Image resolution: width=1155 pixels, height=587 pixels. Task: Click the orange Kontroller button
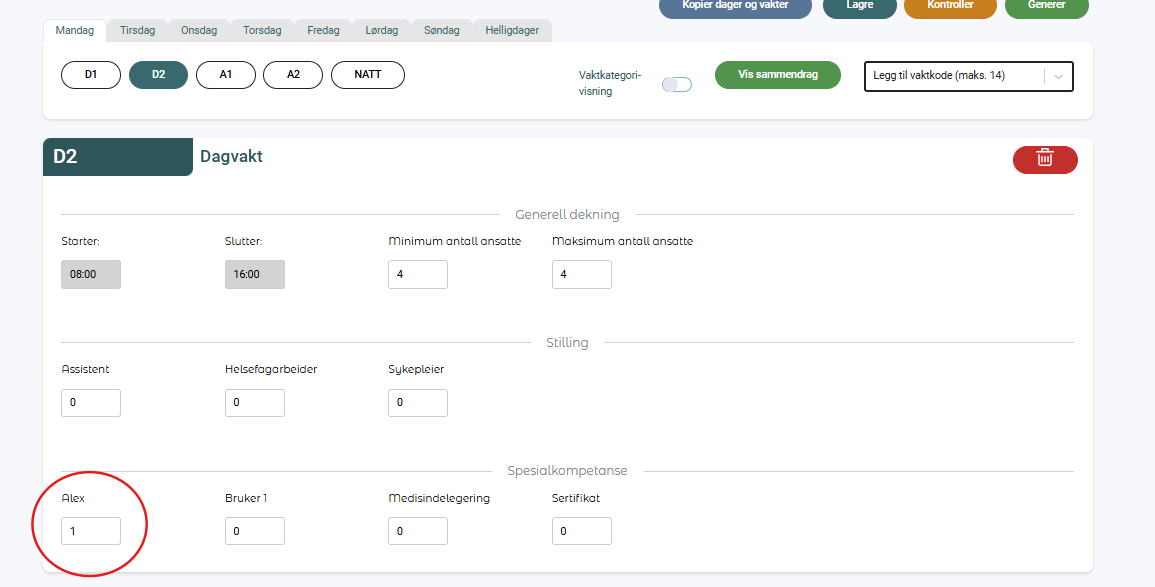click(x=950, y=6)
